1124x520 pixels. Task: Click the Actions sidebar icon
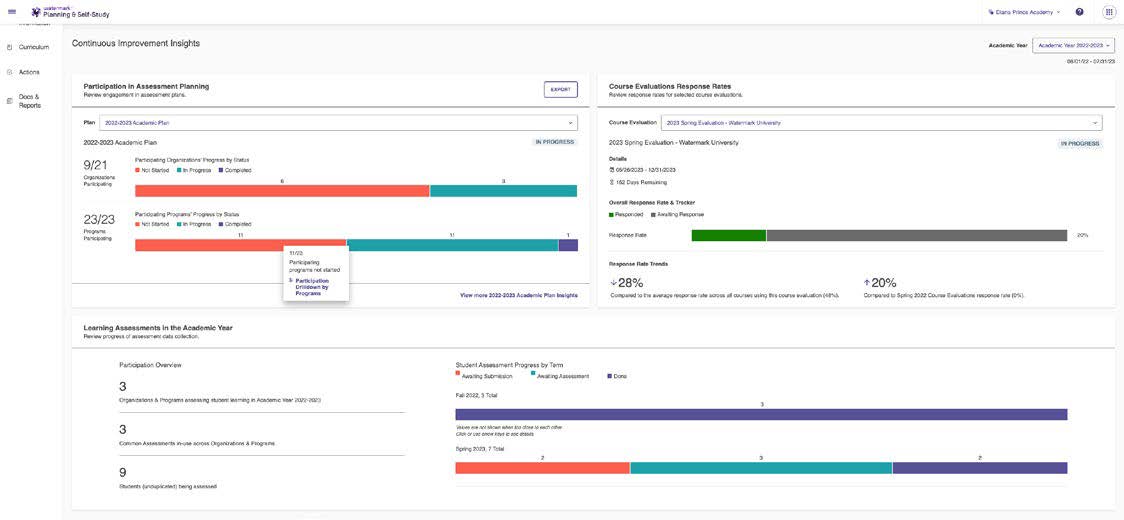(9, 72)
